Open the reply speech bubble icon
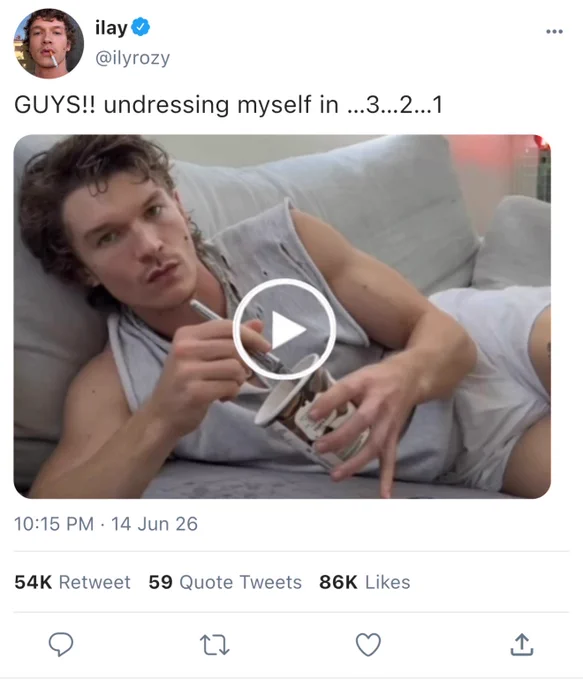Screen dimensions: 583x680 coord(61,644)
